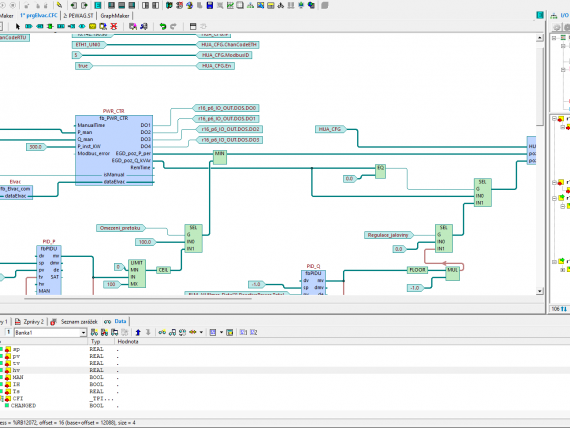The height and width of the screenshot is (428, 570).
Task: Select the sp row in data list
Action: (285, 349)
